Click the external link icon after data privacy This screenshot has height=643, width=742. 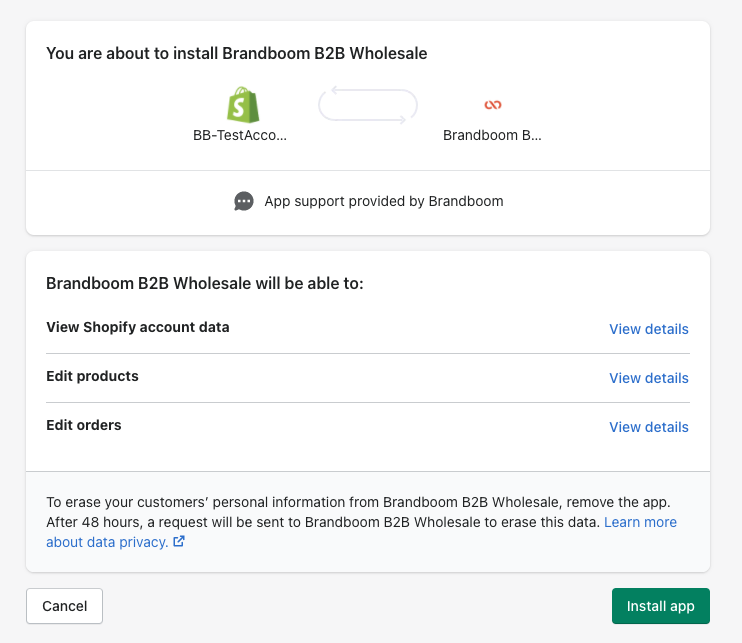click(x=179, y=542)
